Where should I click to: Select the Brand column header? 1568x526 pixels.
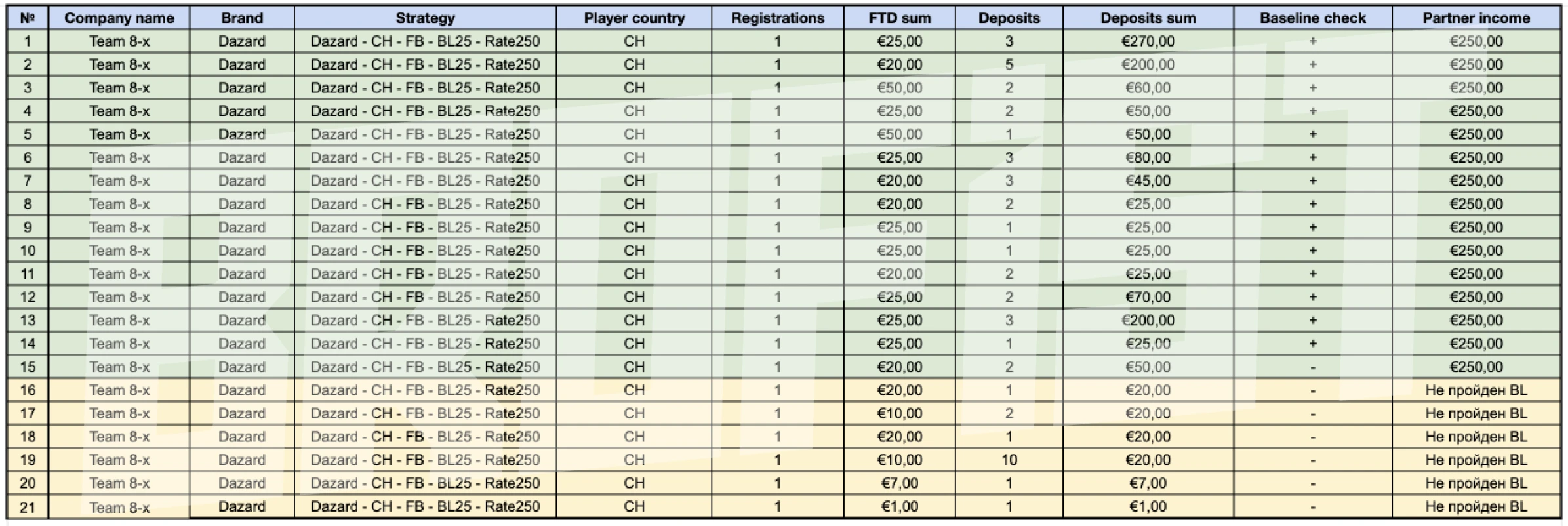click(242, 18)
